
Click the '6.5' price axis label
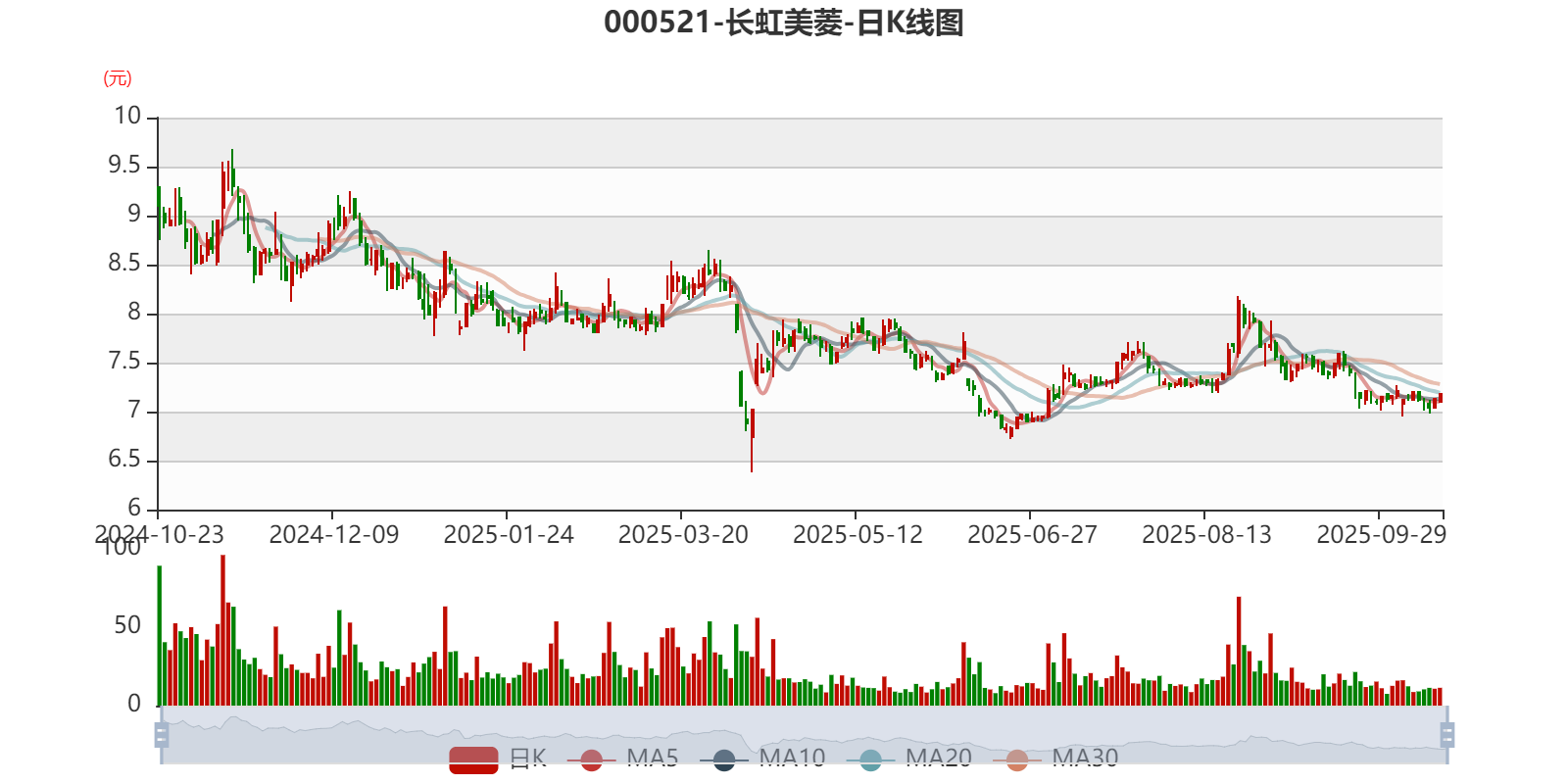pos(124,460)
